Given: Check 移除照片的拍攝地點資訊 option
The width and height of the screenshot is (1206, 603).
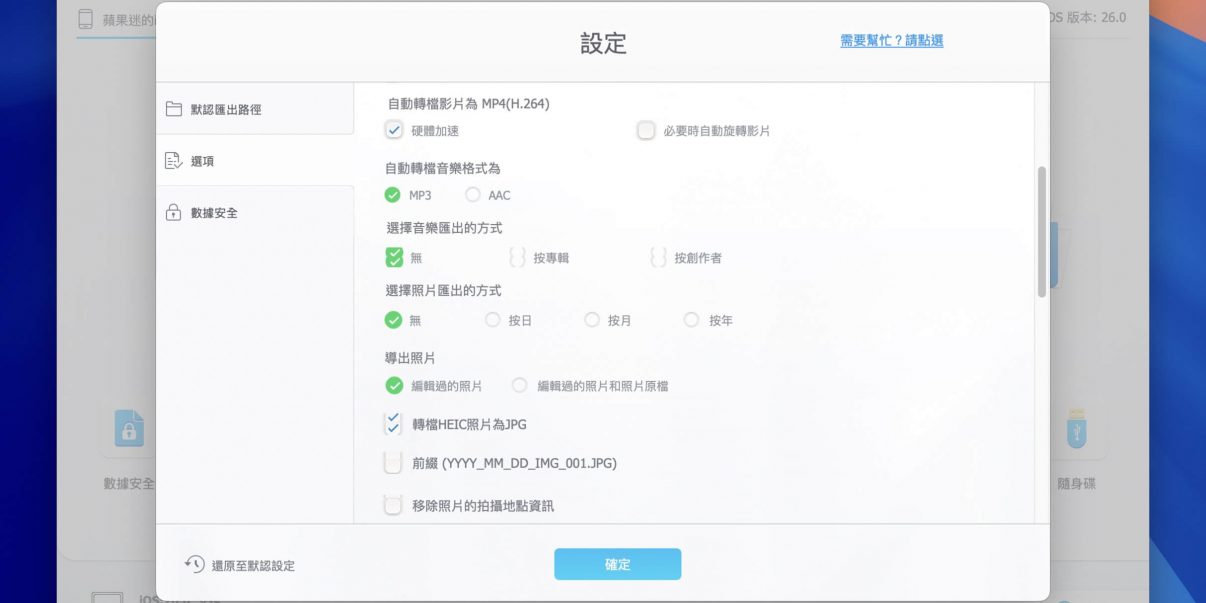Looking at the screenshot, I should [x=393, y=506].
